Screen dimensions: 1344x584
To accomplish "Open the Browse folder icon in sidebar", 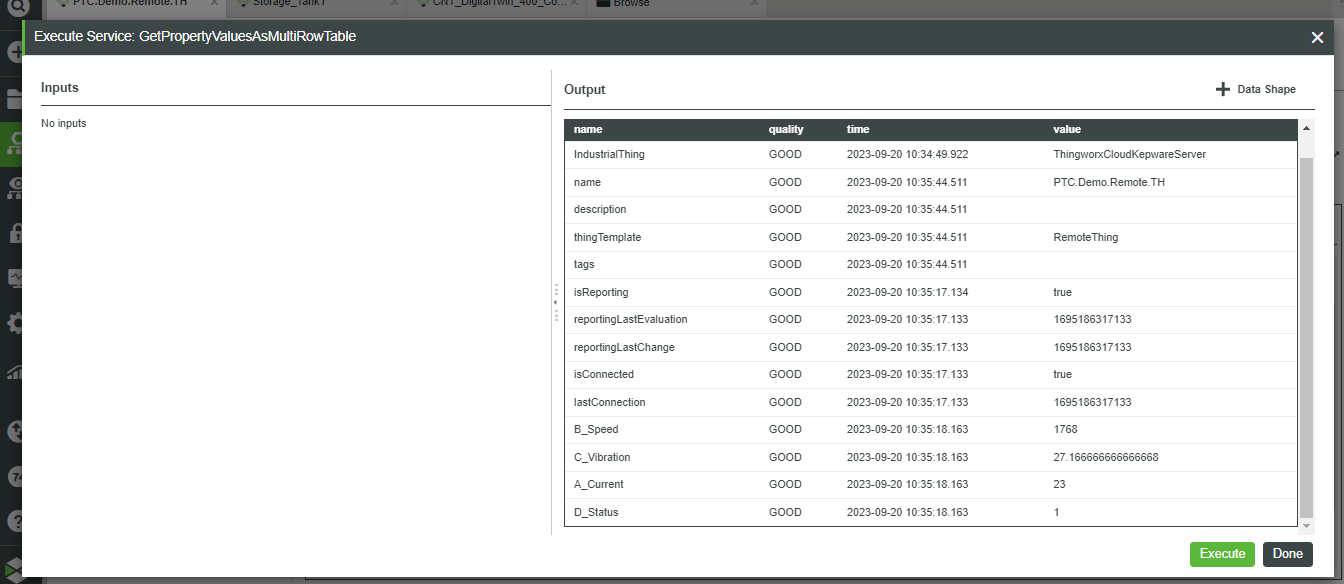I will click(x=15, y=97).
